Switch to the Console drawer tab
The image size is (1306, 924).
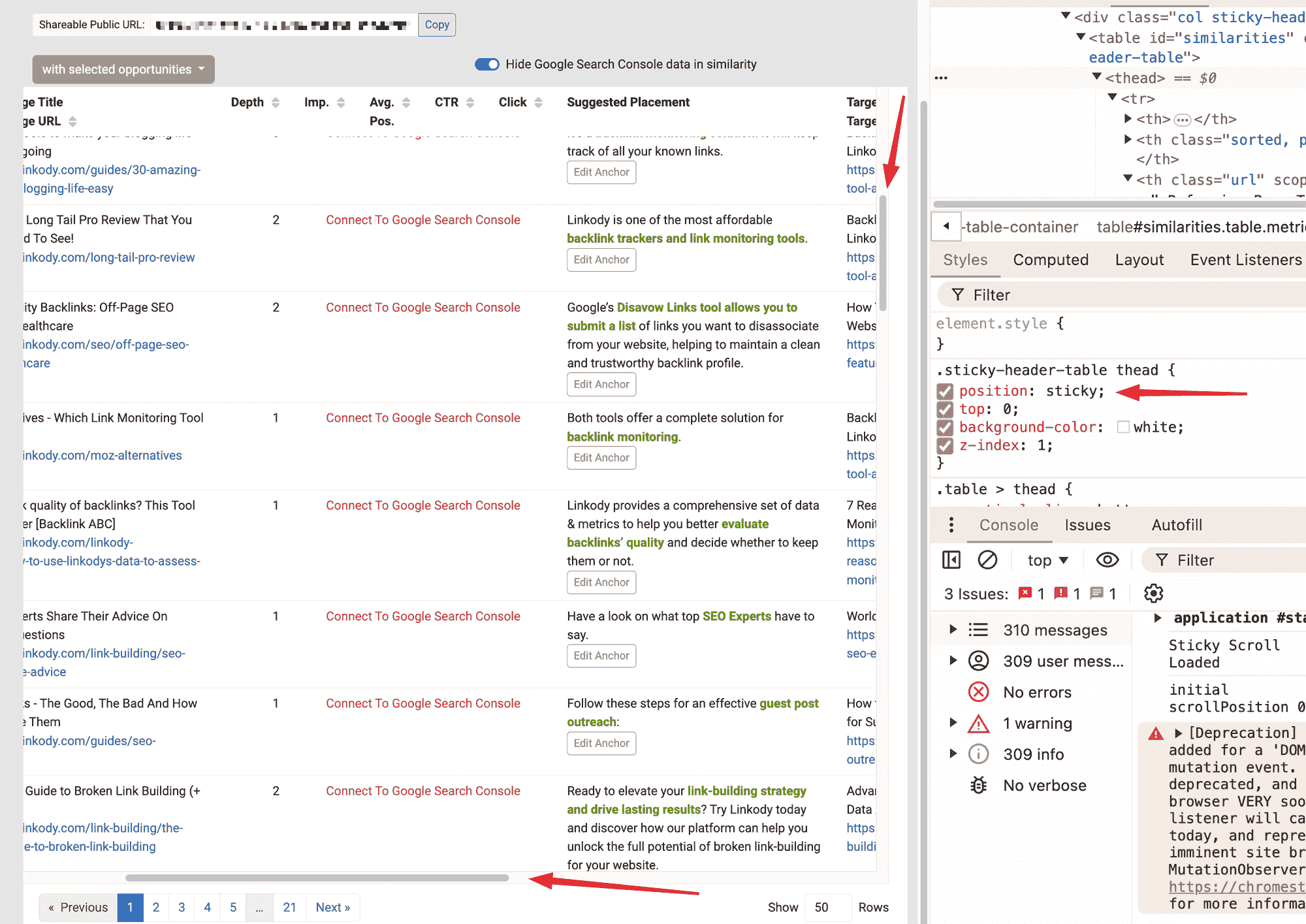[x=1009, y=525]
